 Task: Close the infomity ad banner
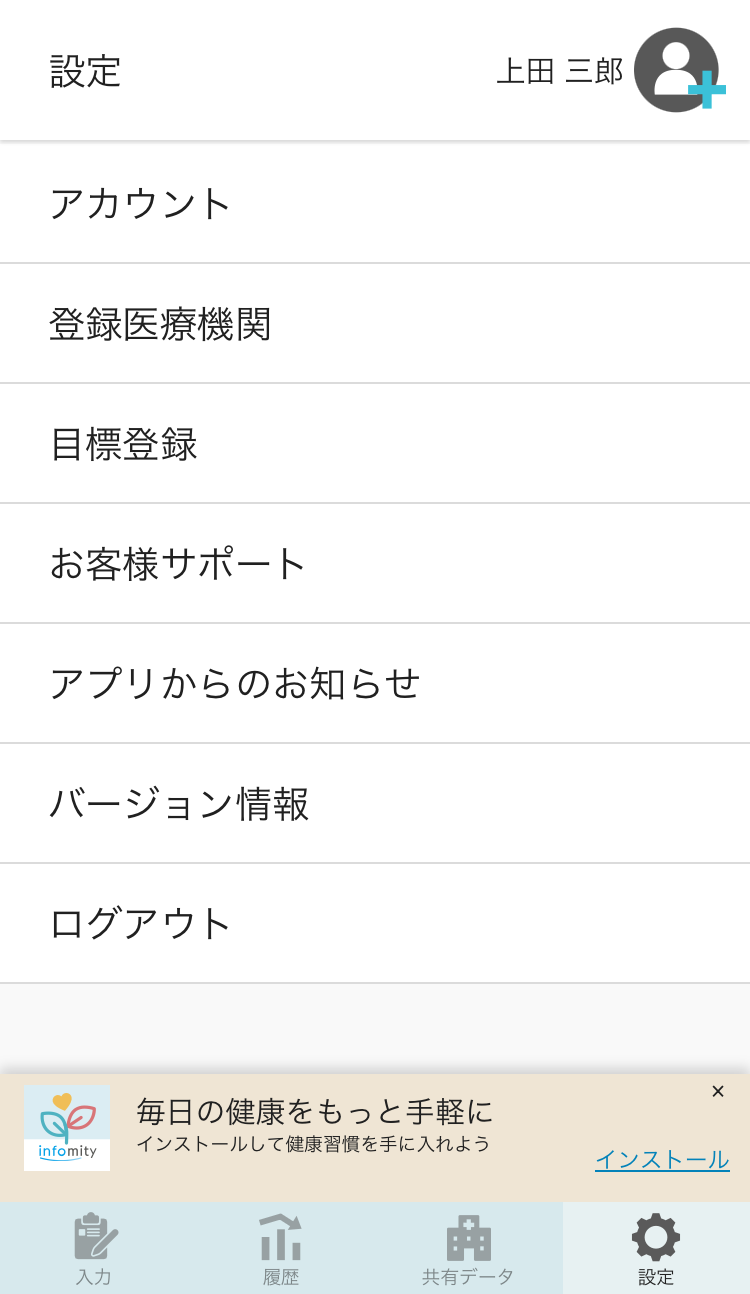tap(717, 1092)
